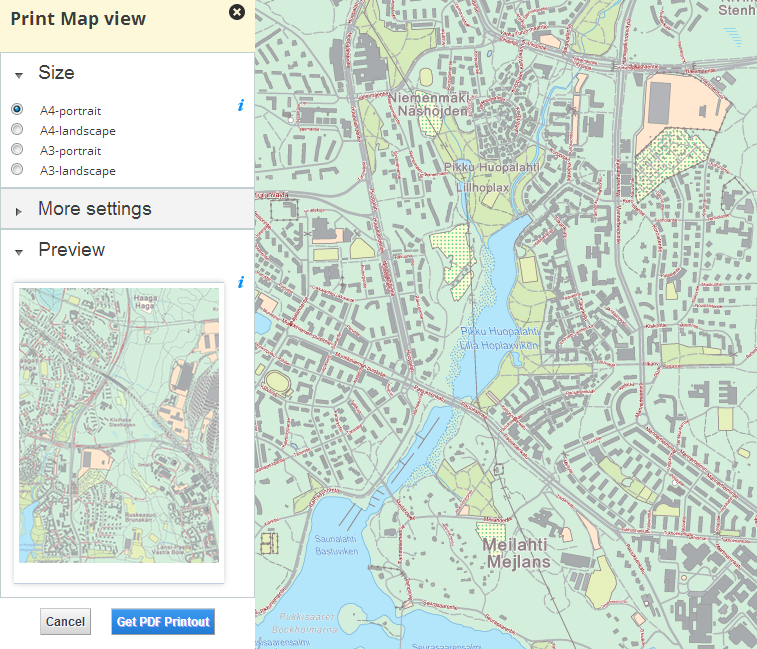
Task: Click the print preview map thumbnail
Action: point(118,425)
